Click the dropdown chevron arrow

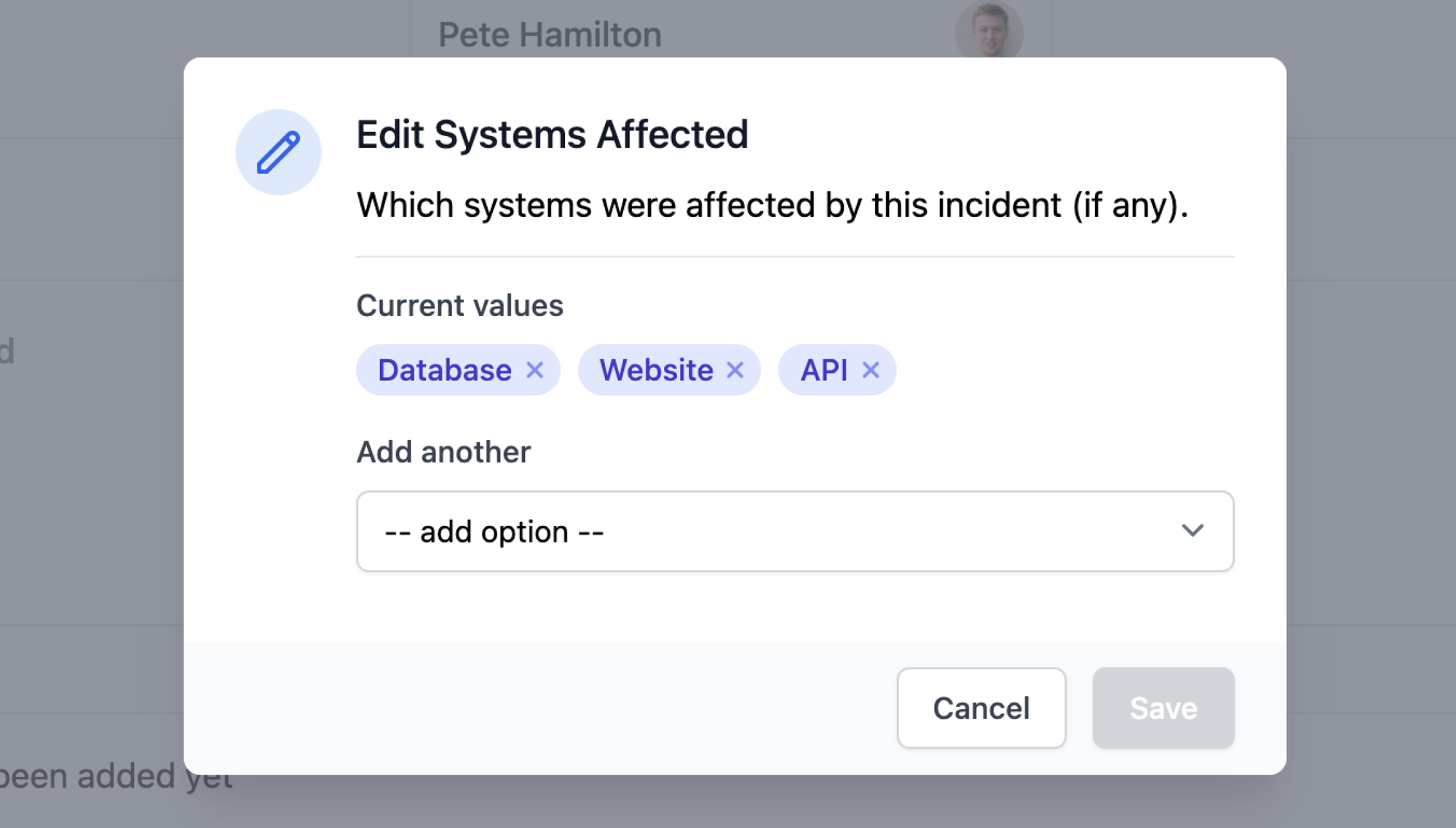(1192, 530)
